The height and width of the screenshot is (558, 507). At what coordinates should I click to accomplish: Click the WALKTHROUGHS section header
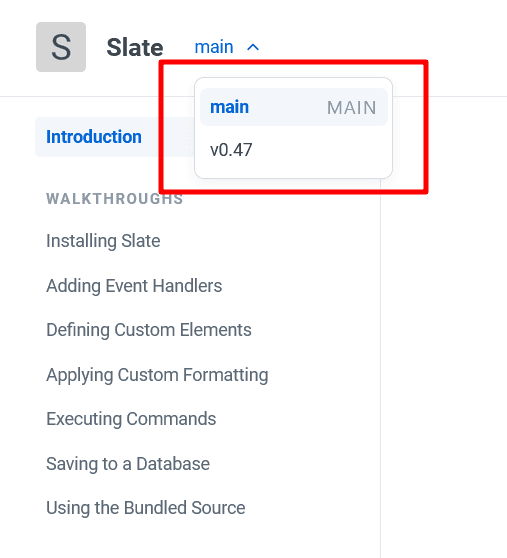click(115, 199)
